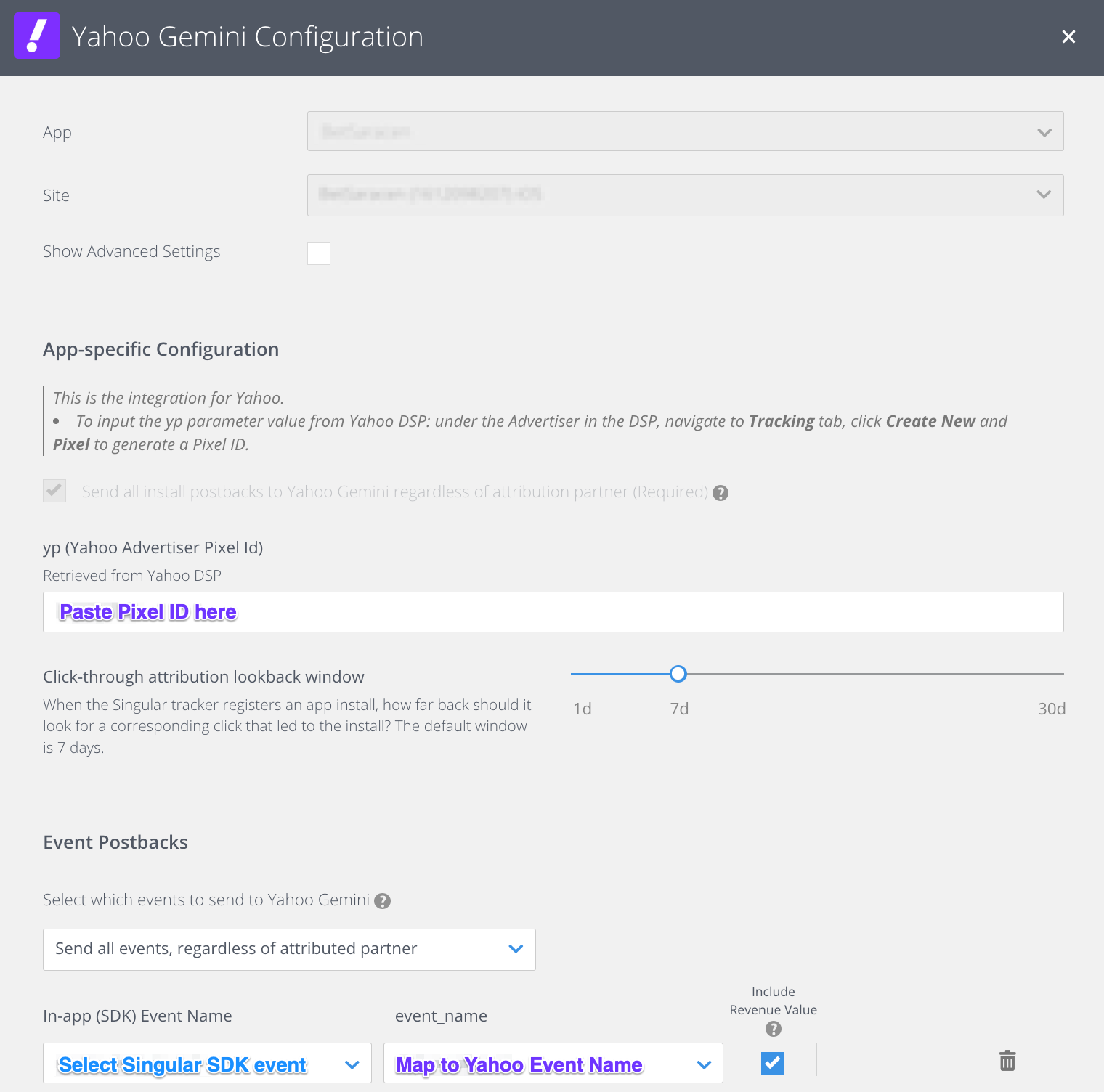1104x1092 pixels.
Task: Enable Show Advanced Settings checkbox
Action: click(319, 253)
